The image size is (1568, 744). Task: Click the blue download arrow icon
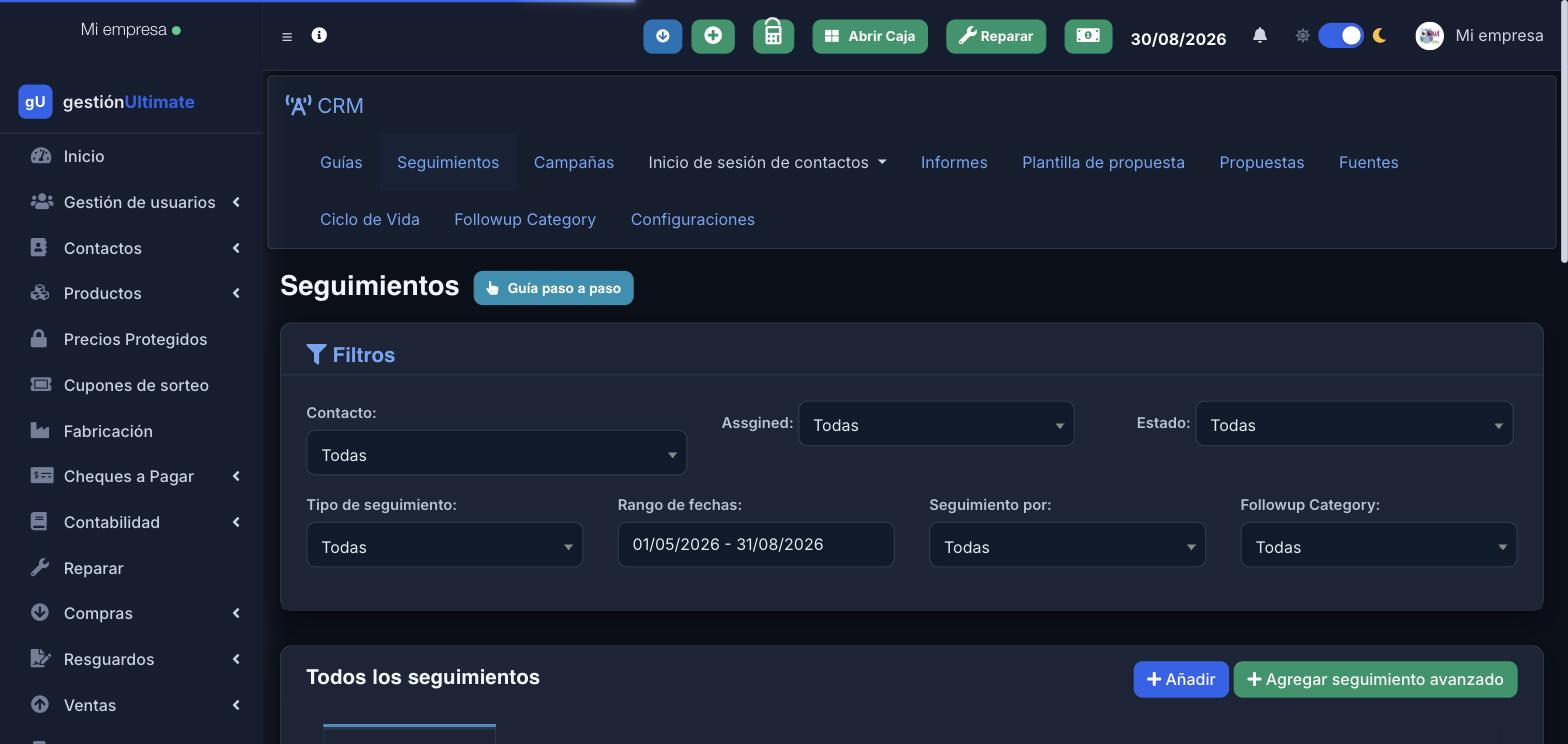pyautogui.click(x=662, y=36)
